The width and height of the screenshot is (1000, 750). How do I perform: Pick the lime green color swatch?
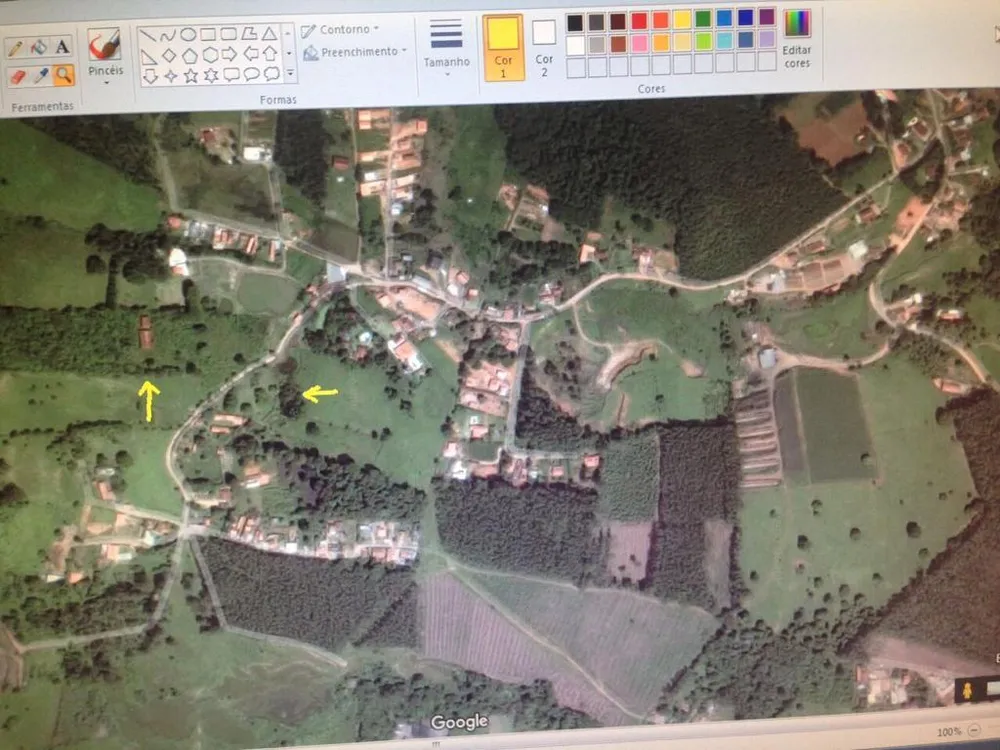point(703,41)
